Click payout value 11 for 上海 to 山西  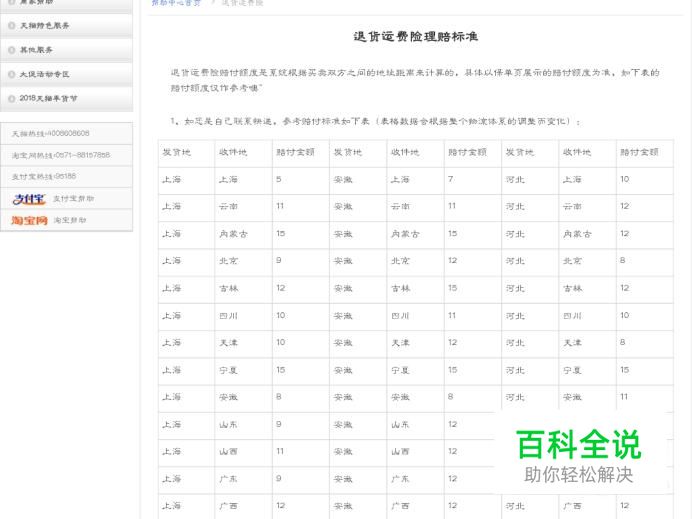[x=280, y=451]
